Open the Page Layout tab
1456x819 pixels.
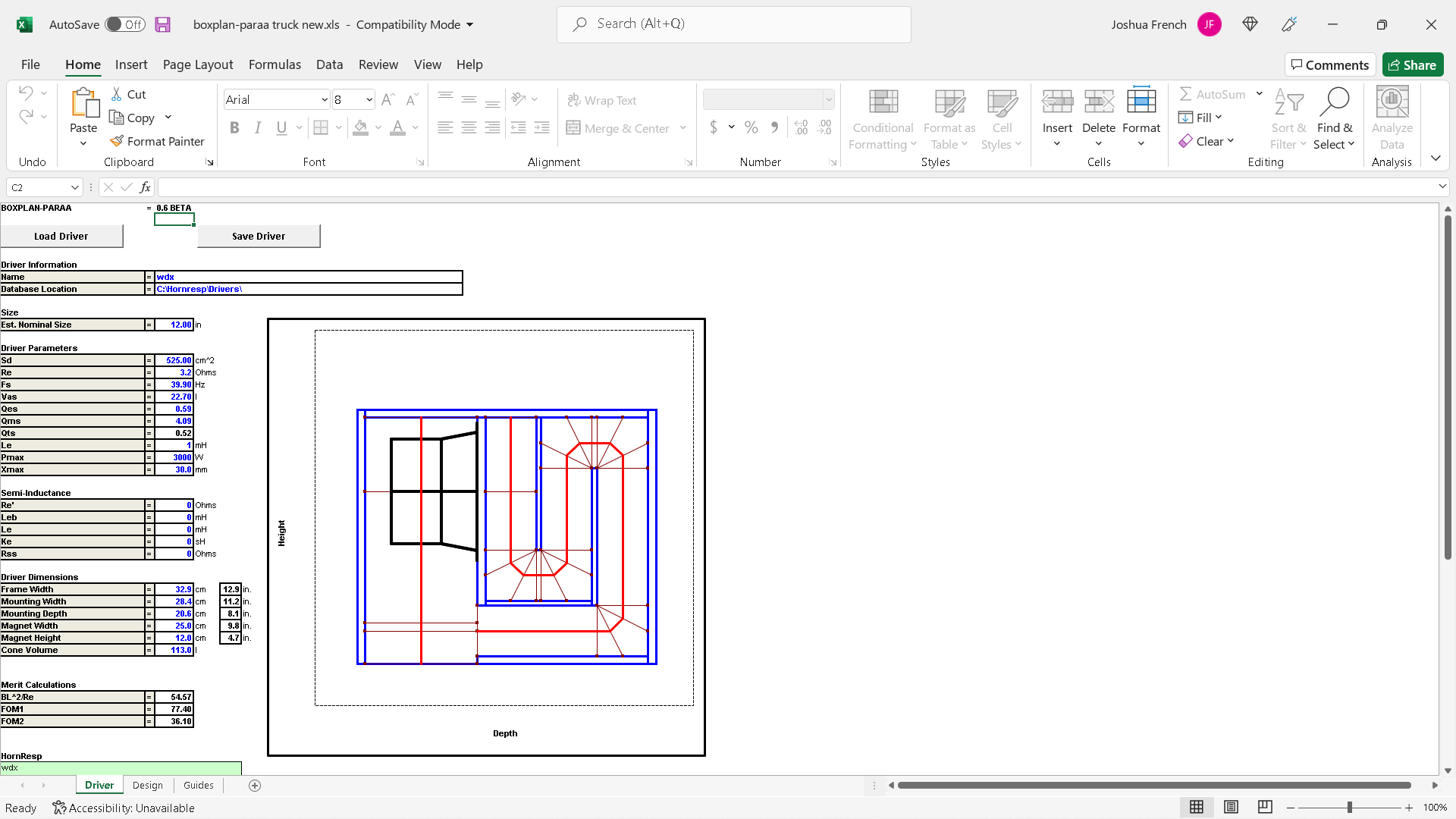click(x=198, y=64)
